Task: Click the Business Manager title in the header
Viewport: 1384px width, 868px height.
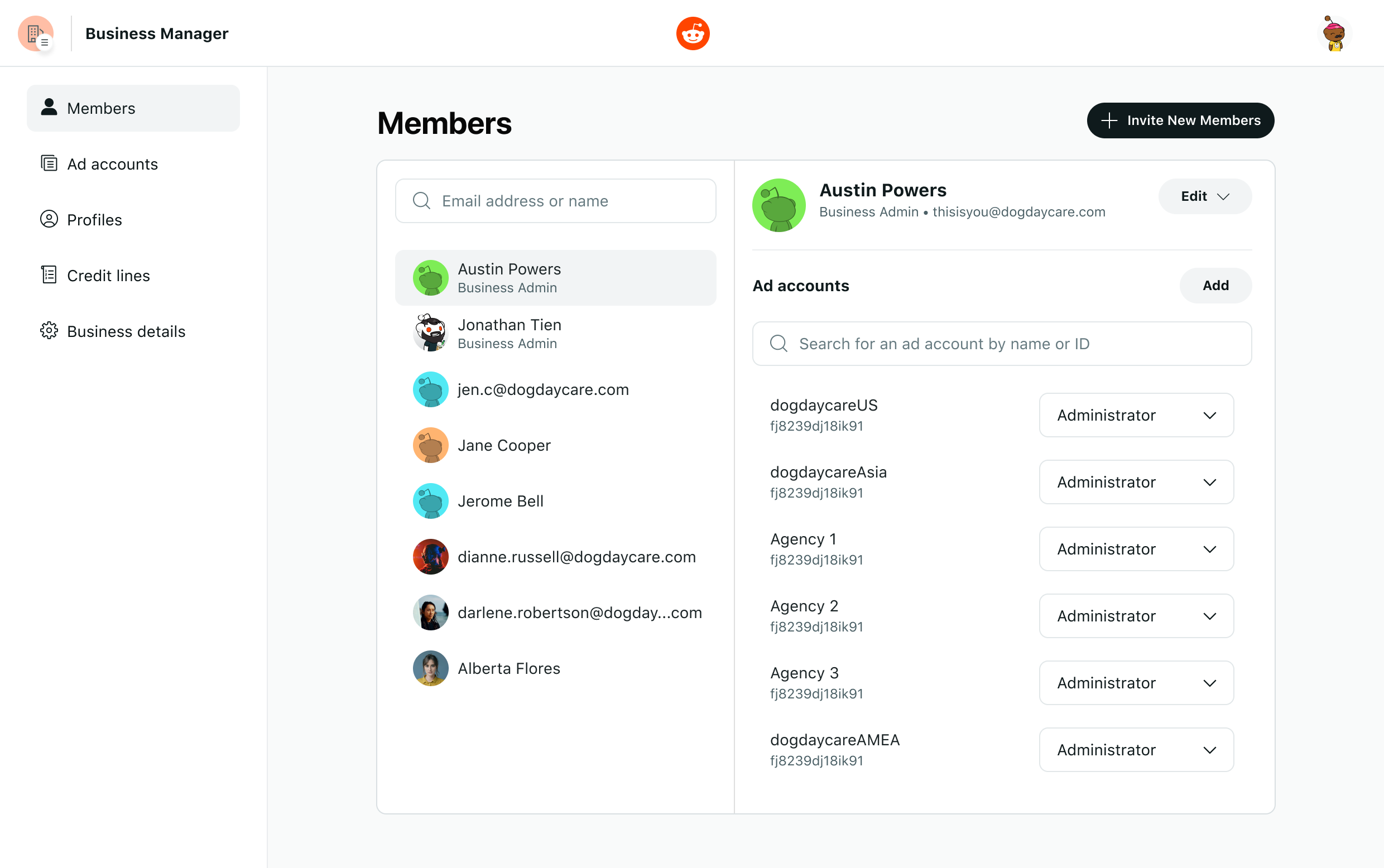Action: (157, 33)
